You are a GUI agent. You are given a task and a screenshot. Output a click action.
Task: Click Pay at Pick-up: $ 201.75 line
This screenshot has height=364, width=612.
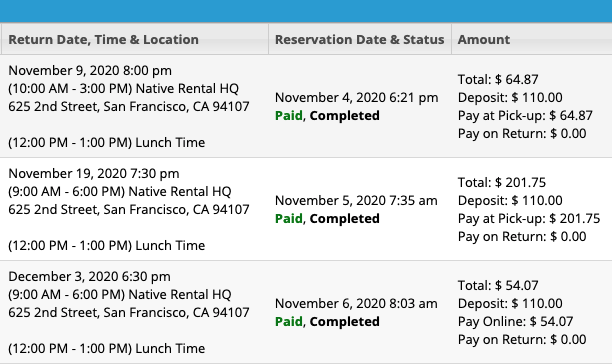(x=529, y=218)
